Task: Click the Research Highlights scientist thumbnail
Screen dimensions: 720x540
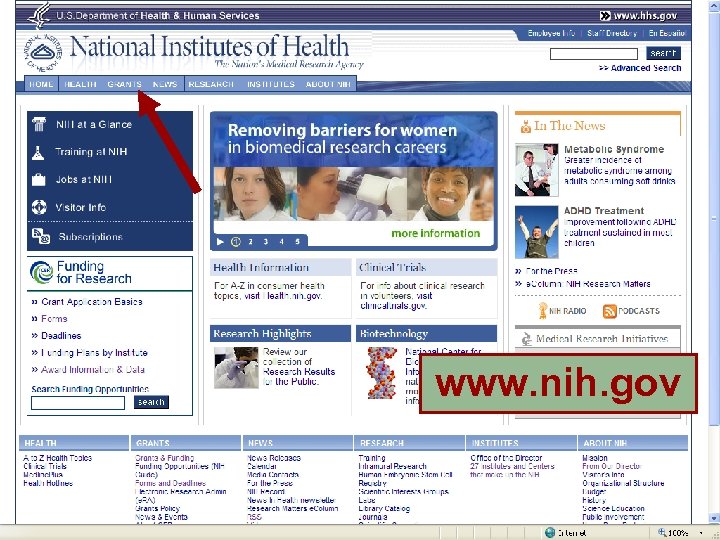Action: pyautogui.click(x=236, y=367)
